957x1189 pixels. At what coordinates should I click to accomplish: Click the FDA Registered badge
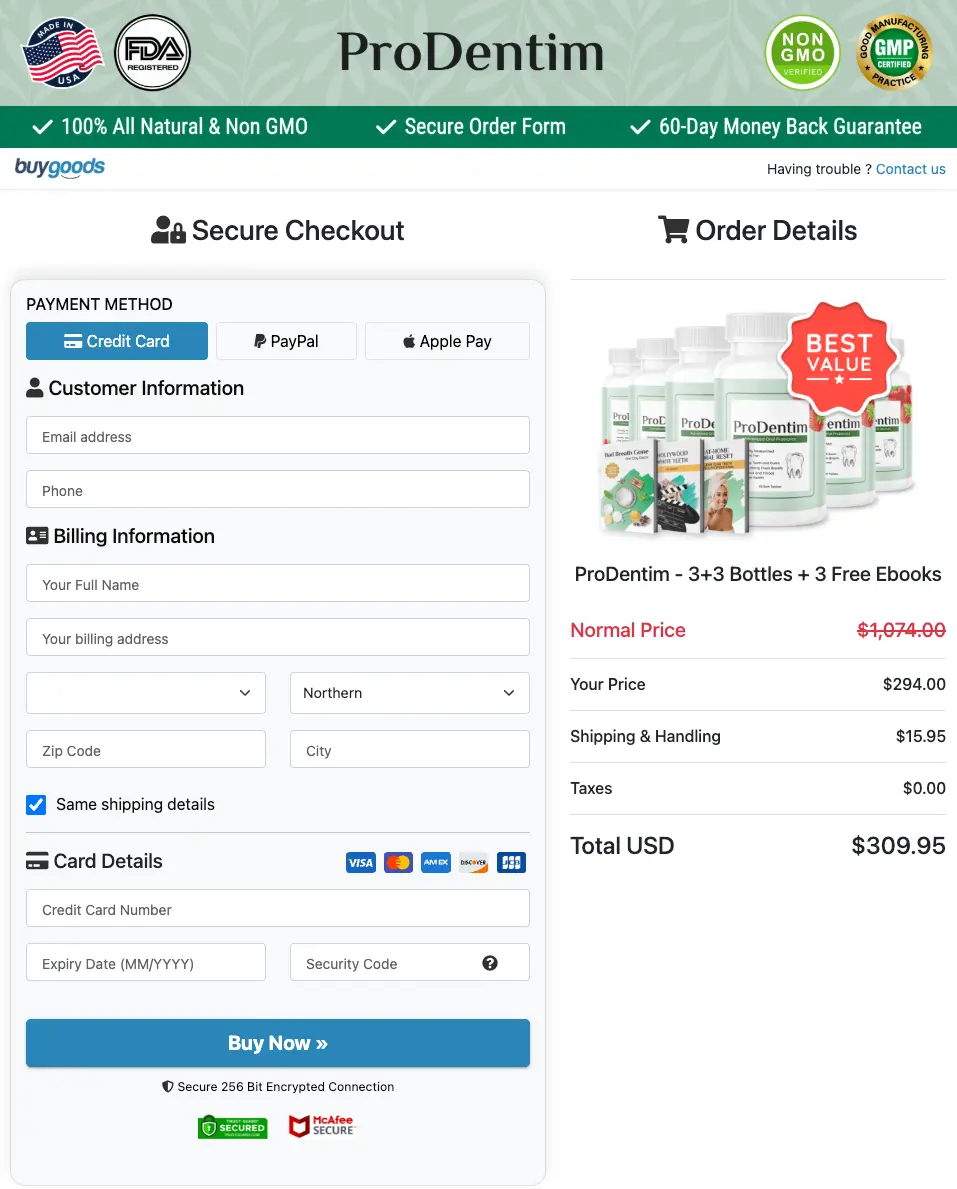click(x=152, y=52)
